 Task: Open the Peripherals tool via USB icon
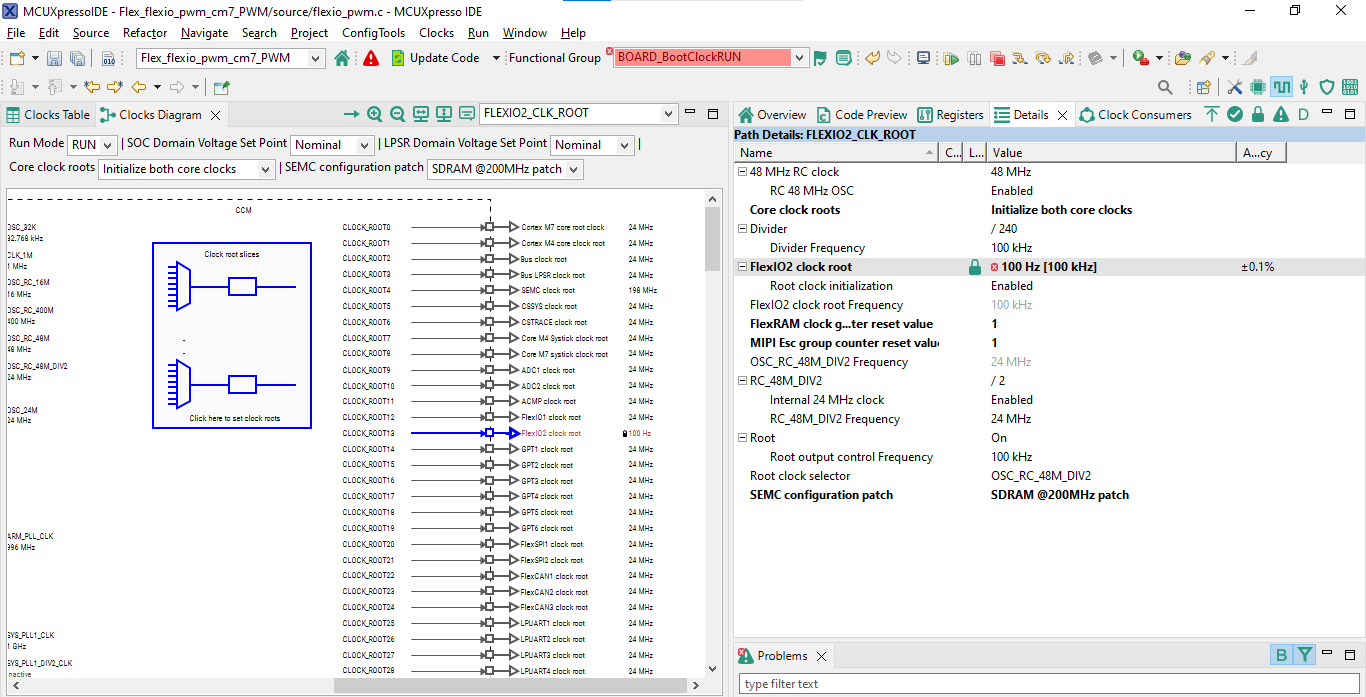1304,87
